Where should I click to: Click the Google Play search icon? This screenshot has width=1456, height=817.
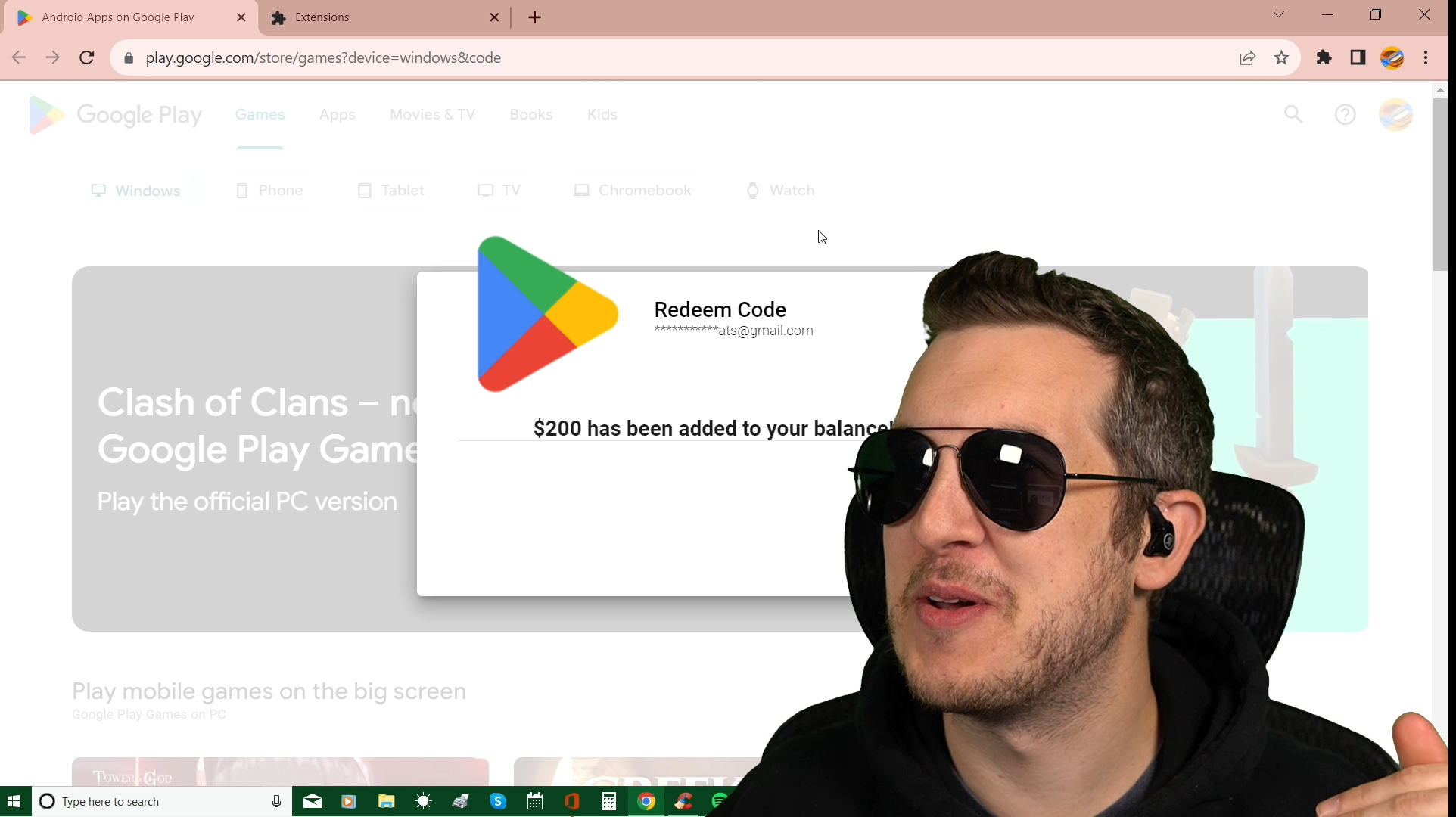coord(1293,114)
